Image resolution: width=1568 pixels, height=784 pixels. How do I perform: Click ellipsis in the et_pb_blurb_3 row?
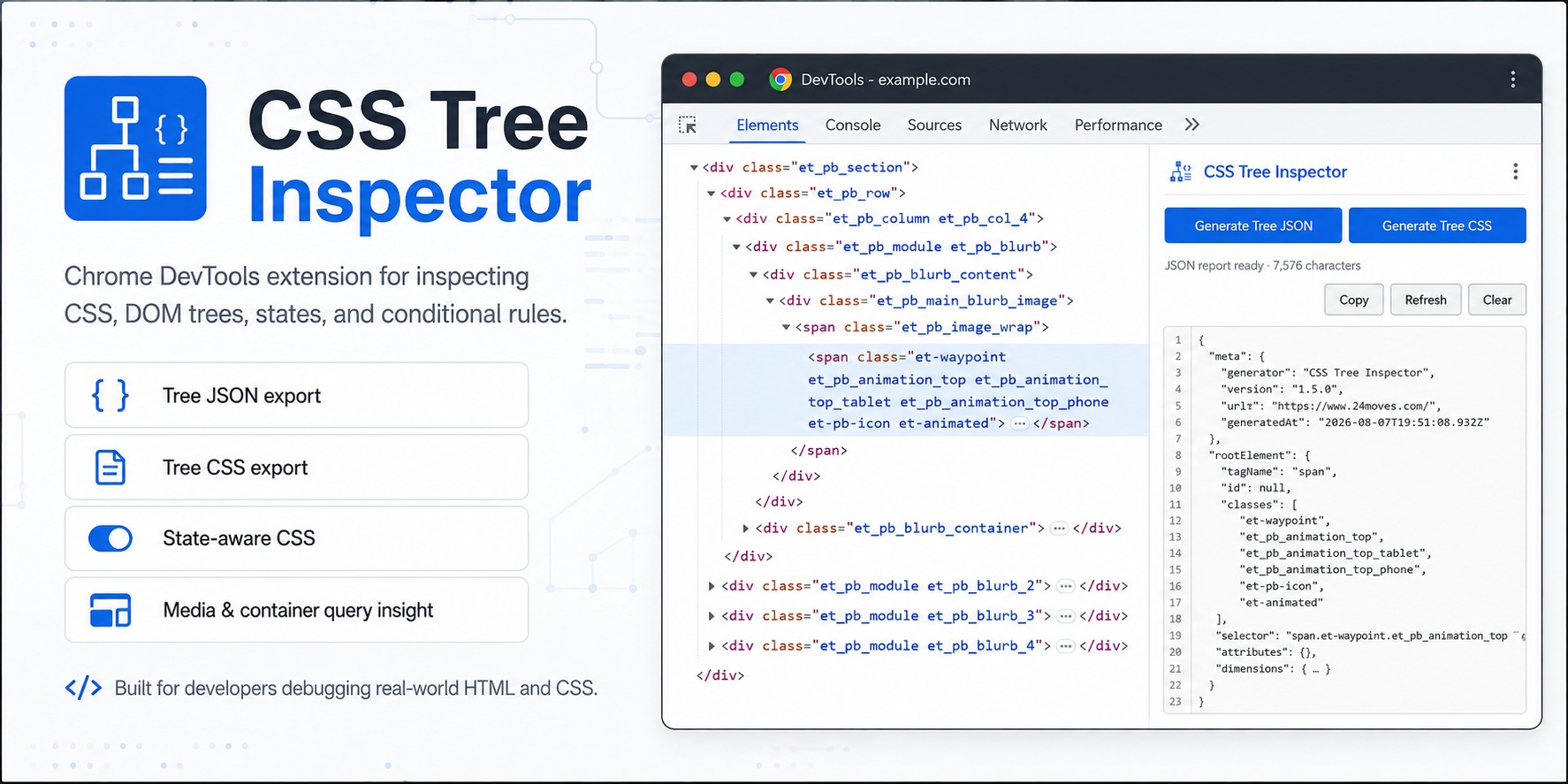click(1066, 616)
